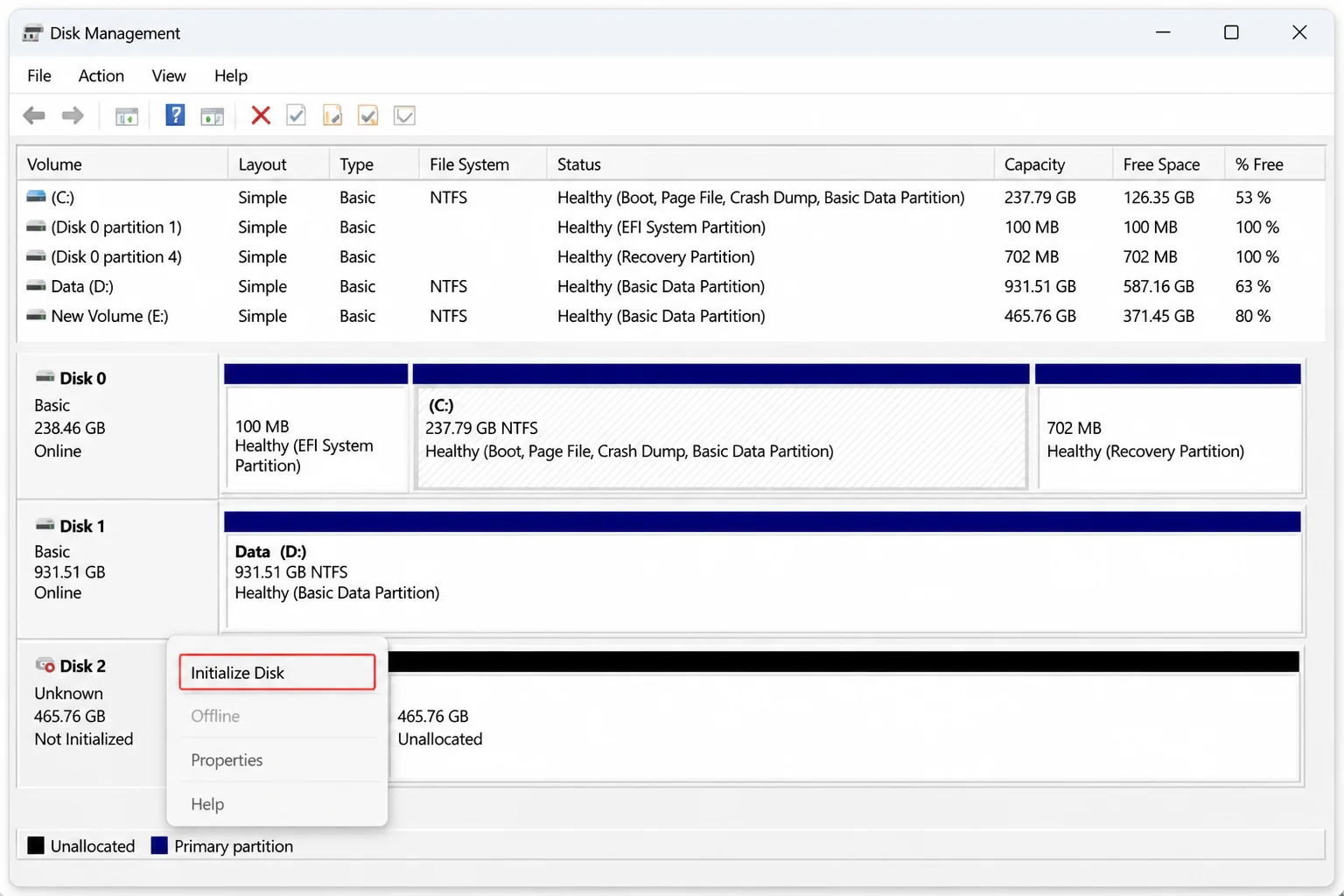
Task: Select the Disk 1 label panel
Action: [118, 570]
